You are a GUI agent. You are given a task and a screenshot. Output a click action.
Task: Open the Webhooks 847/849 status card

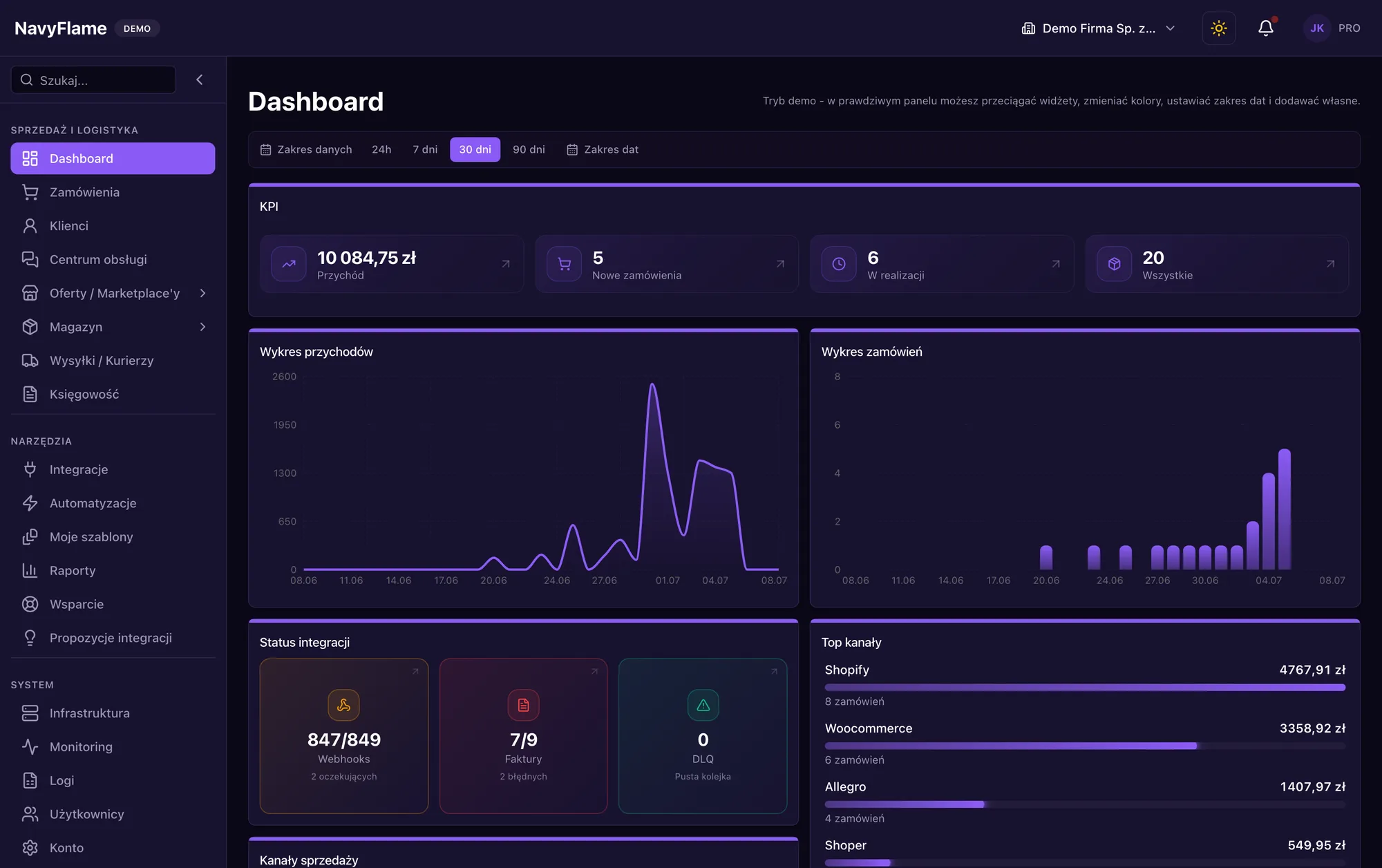point(344,736)
